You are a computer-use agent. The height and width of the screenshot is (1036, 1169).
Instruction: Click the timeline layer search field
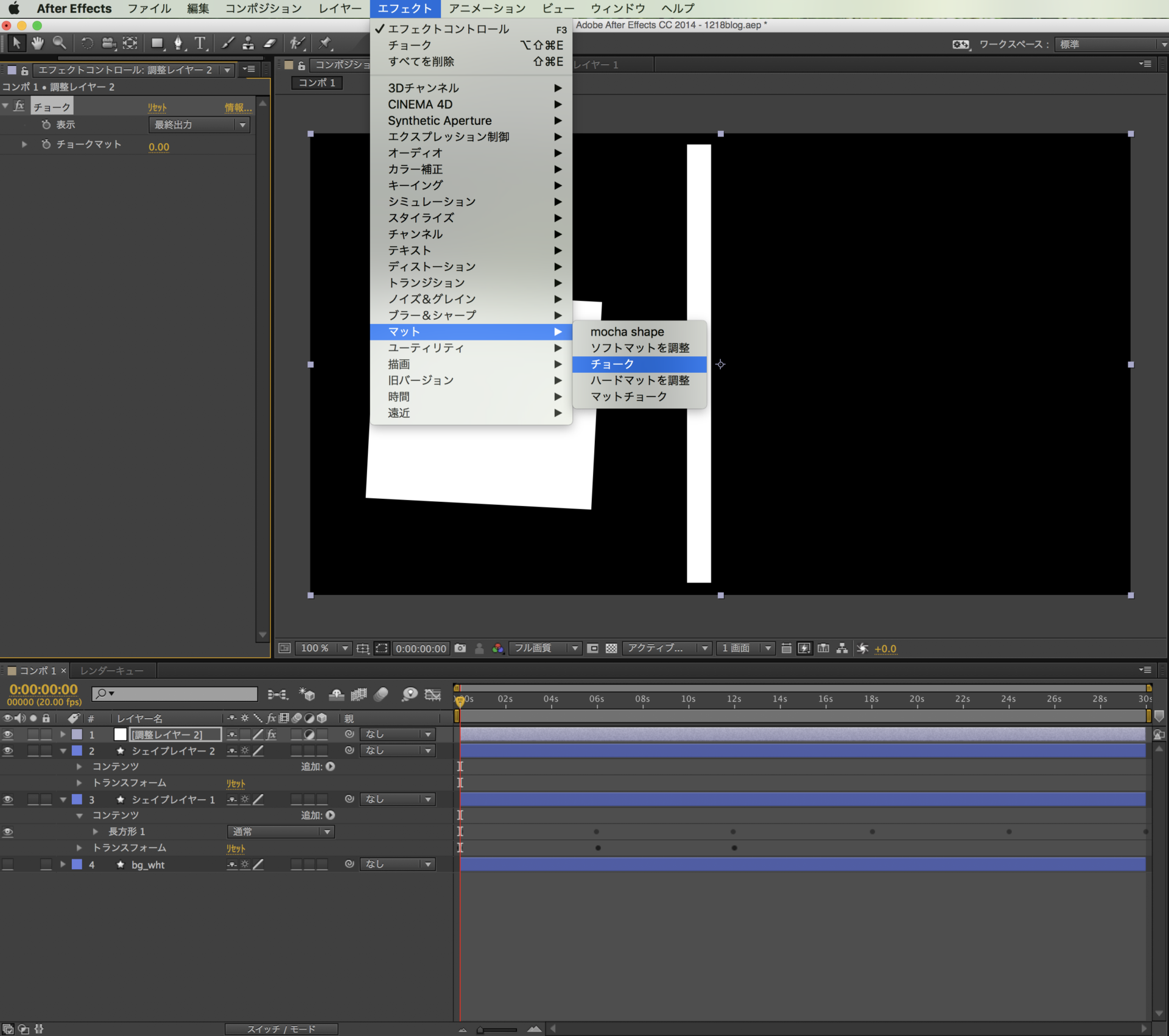[175, 694]
